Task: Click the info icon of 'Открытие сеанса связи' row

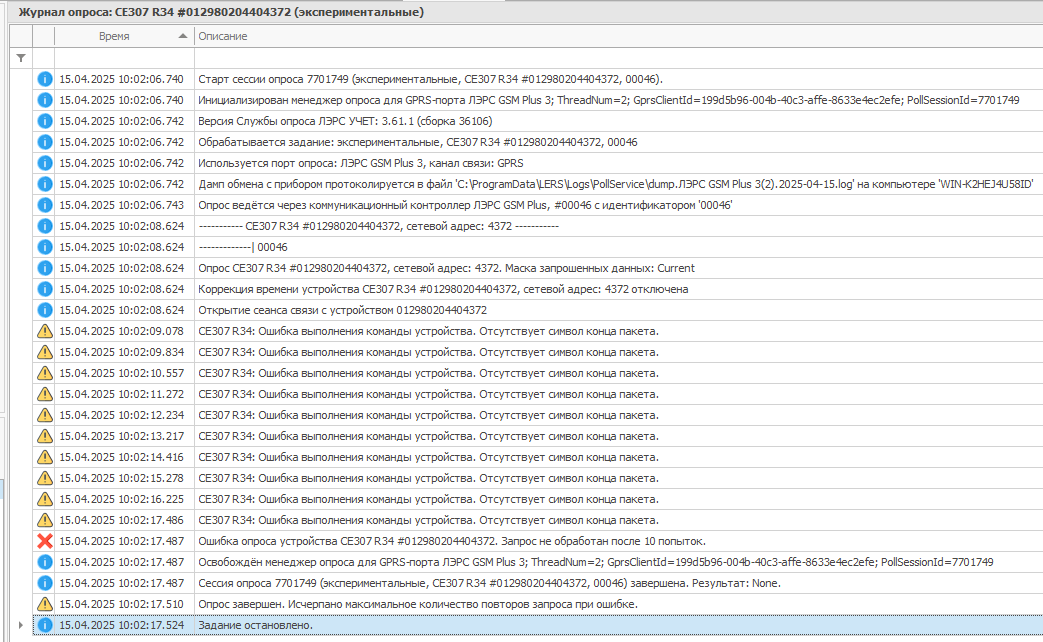Action: (45, 310)
